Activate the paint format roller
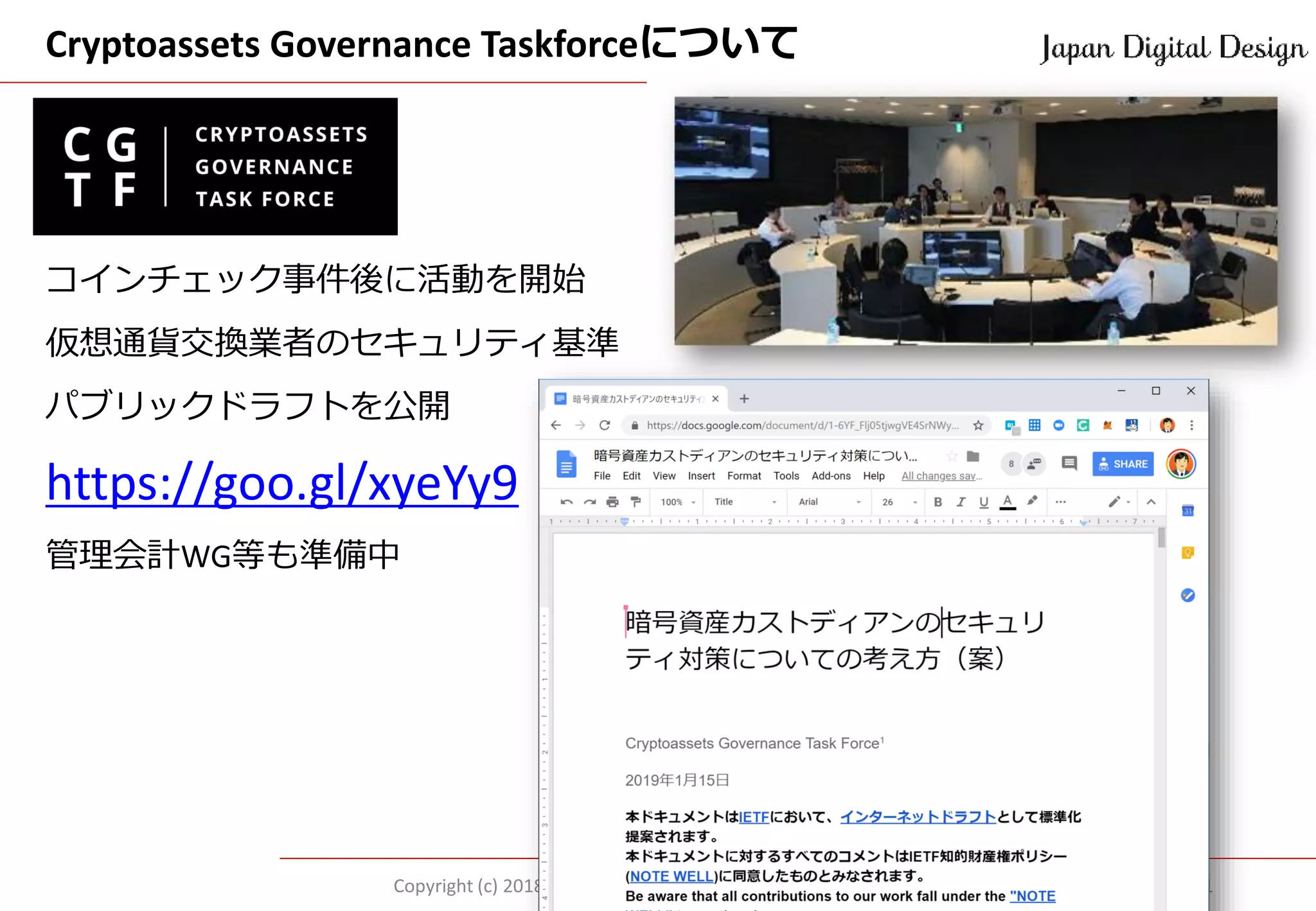The width and height of the screenshot is (1316, 911). click(636, 502)
